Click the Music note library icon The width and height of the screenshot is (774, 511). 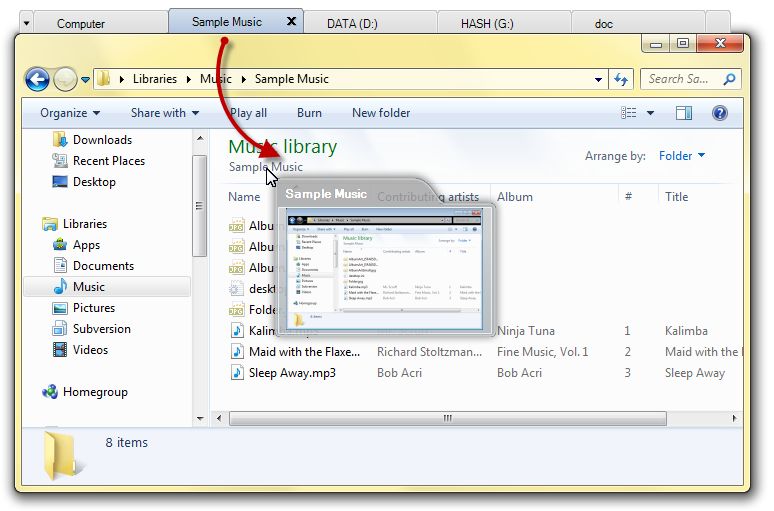point(60,286)
